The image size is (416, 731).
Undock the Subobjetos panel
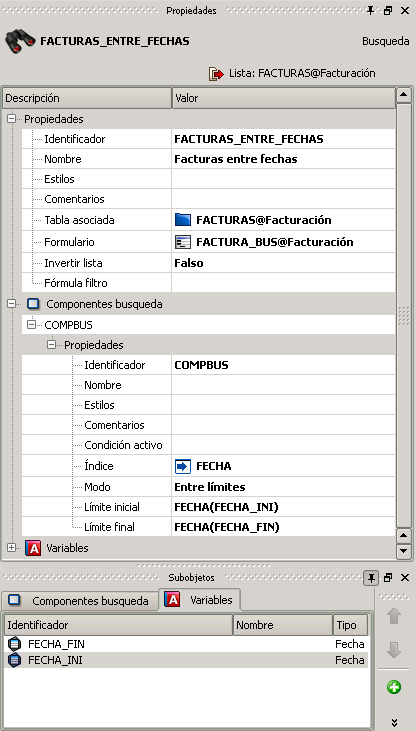click(x=388, y=578)
